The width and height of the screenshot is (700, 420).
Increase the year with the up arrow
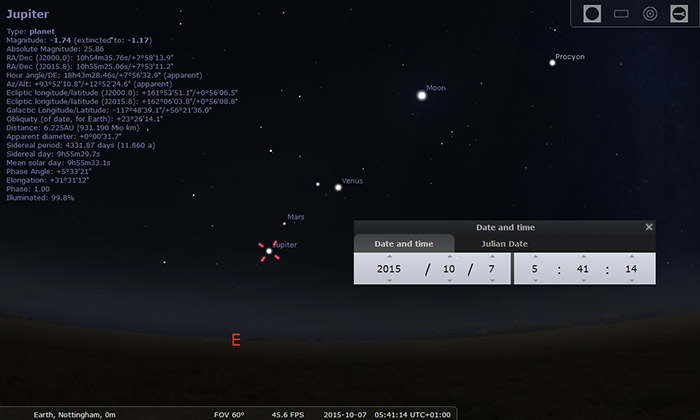pyautogui.click(x=388, y=256)
